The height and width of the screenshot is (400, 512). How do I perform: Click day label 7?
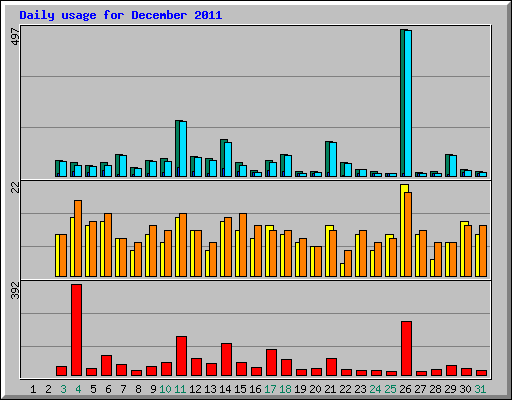(123, 389)
